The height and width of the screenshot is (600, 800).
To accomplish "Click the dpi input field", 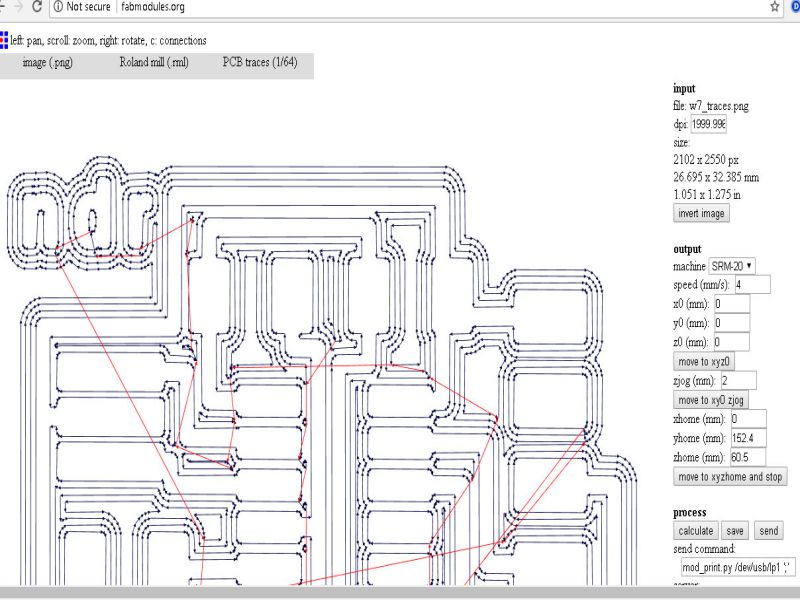I will pos(709,124).
